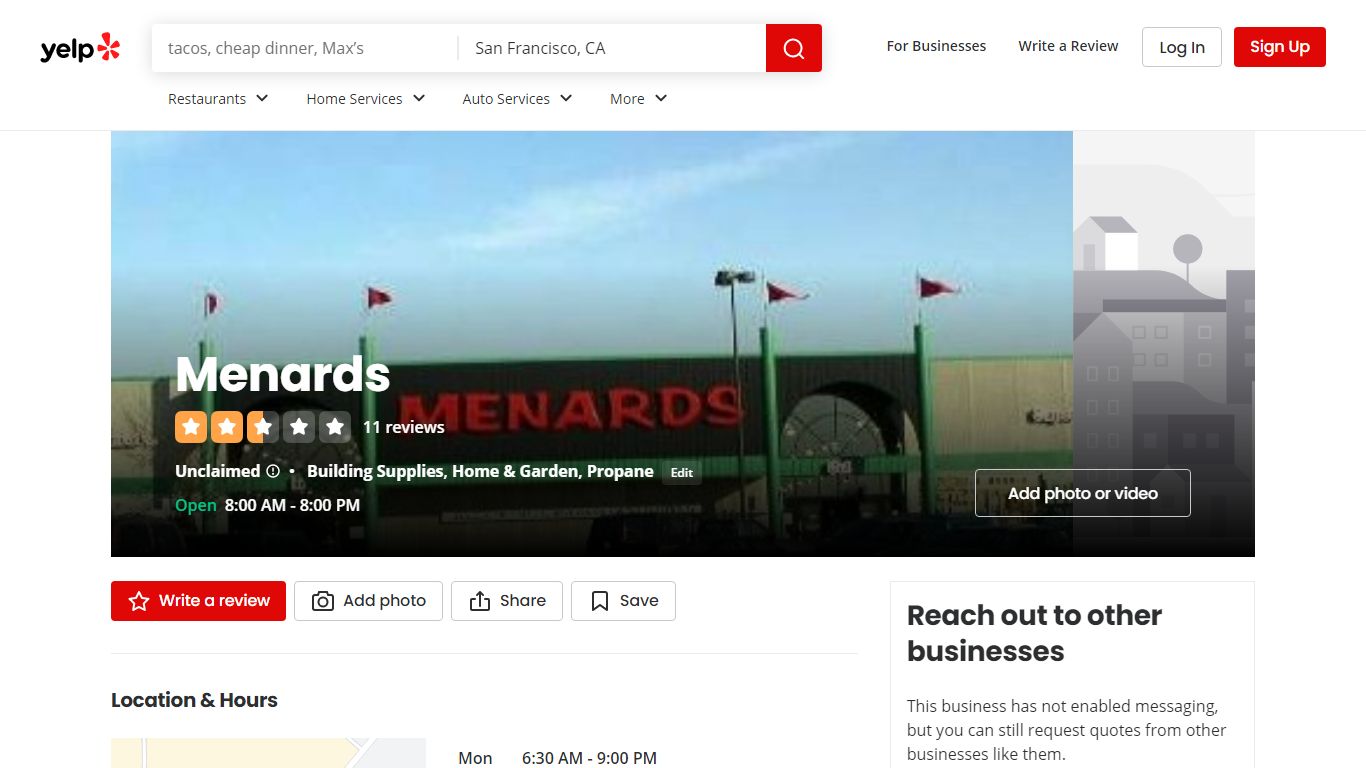1366x768 pixels.
Task: Click the Mon 6:30 AM - 9:00 PM row
Action: tap(557, 758)
